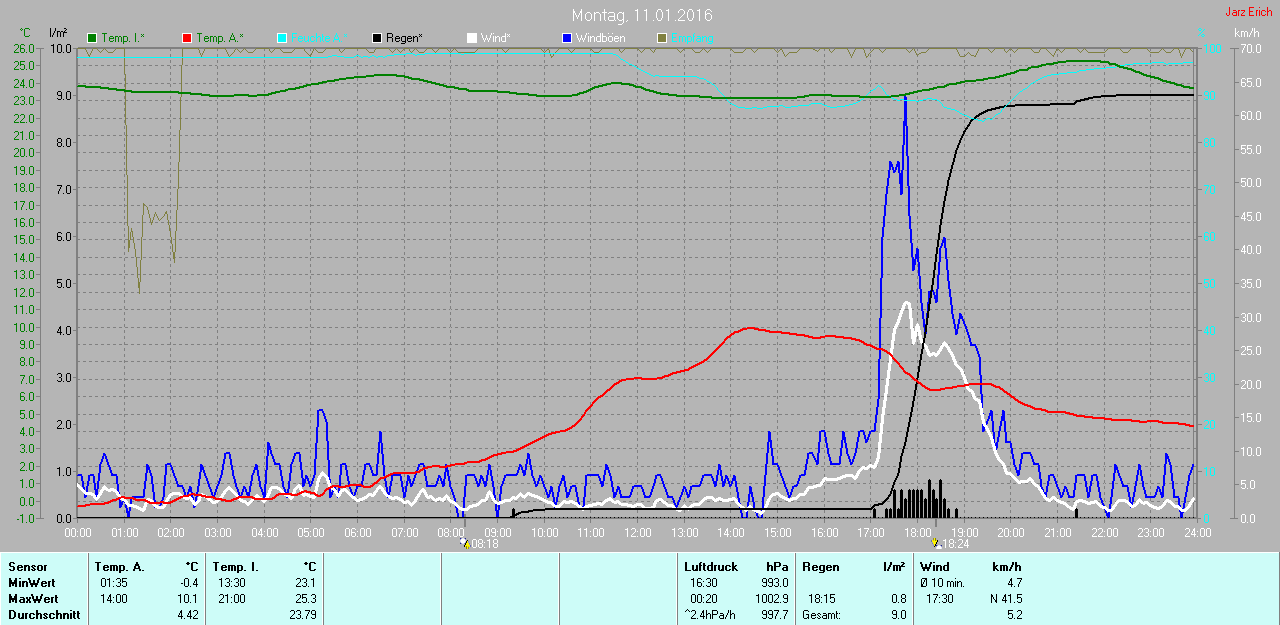This screenshot has height=625, width=1280.
Task: Click the sunrise time '08:18' label
Action: pyautogui.click(x=485, y=544)
